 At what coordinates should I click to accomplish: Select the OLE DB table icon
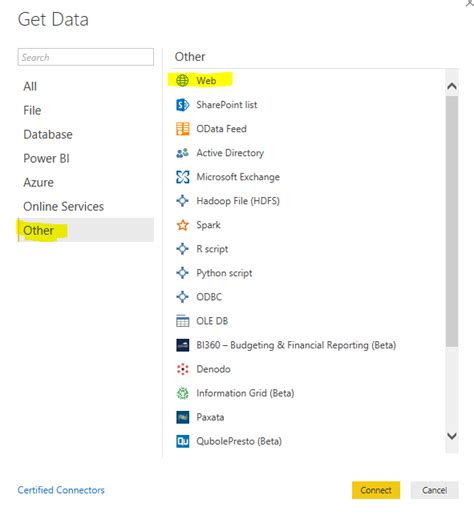click(x=182, y=321)
